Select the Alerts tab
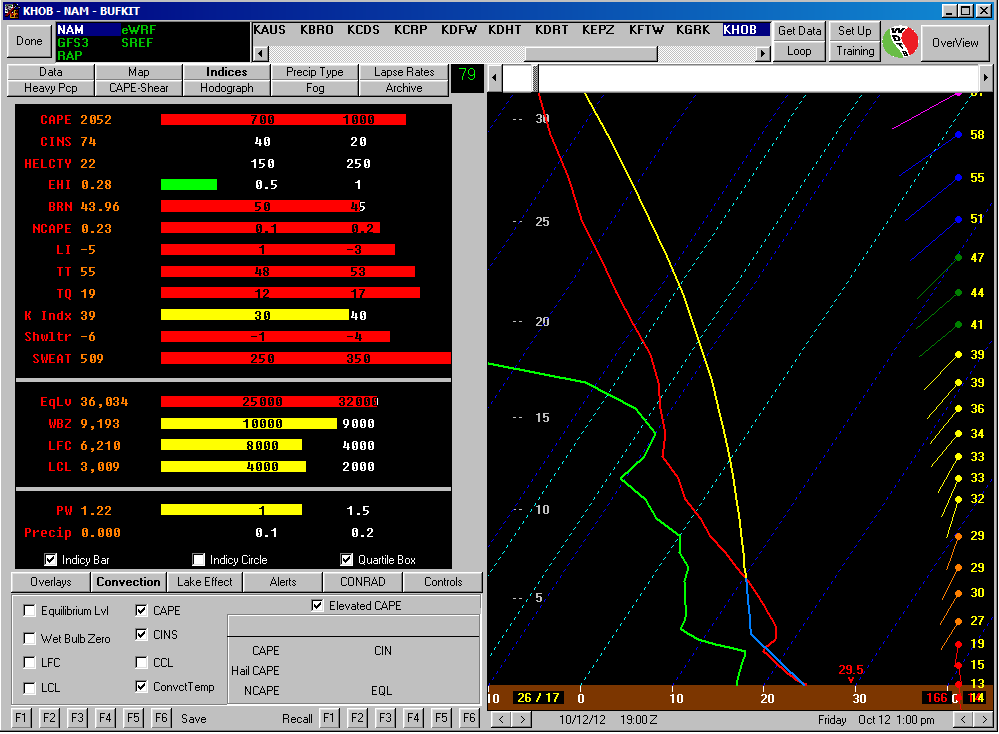This screenshot has height=734, width=999. point(283,582)
